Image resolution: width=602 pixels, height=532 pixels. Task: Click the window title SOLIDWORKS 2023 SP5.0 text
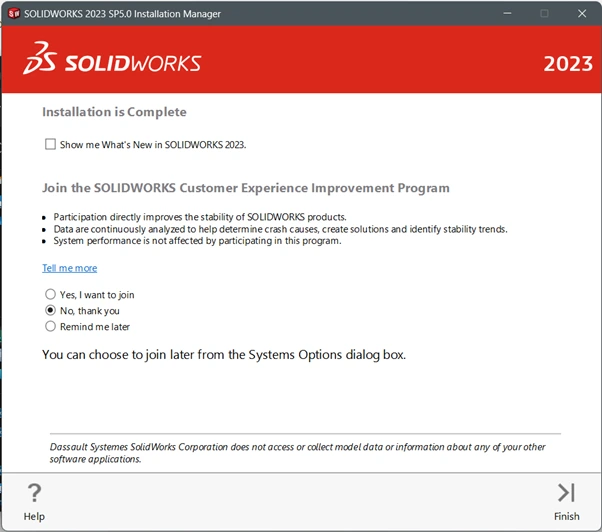coord(122,14)
